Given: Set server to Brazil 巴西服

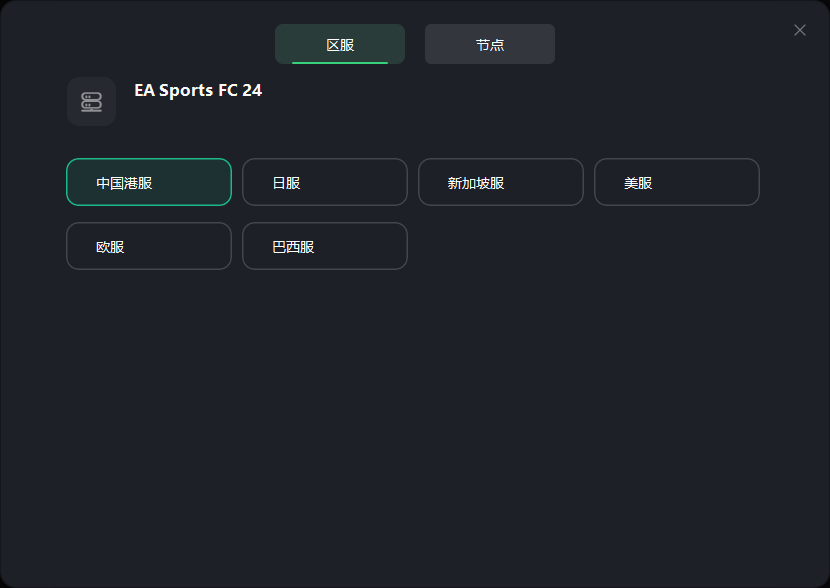Looking at the screenshot, I should pyautogui.click(x=325, y=246).
